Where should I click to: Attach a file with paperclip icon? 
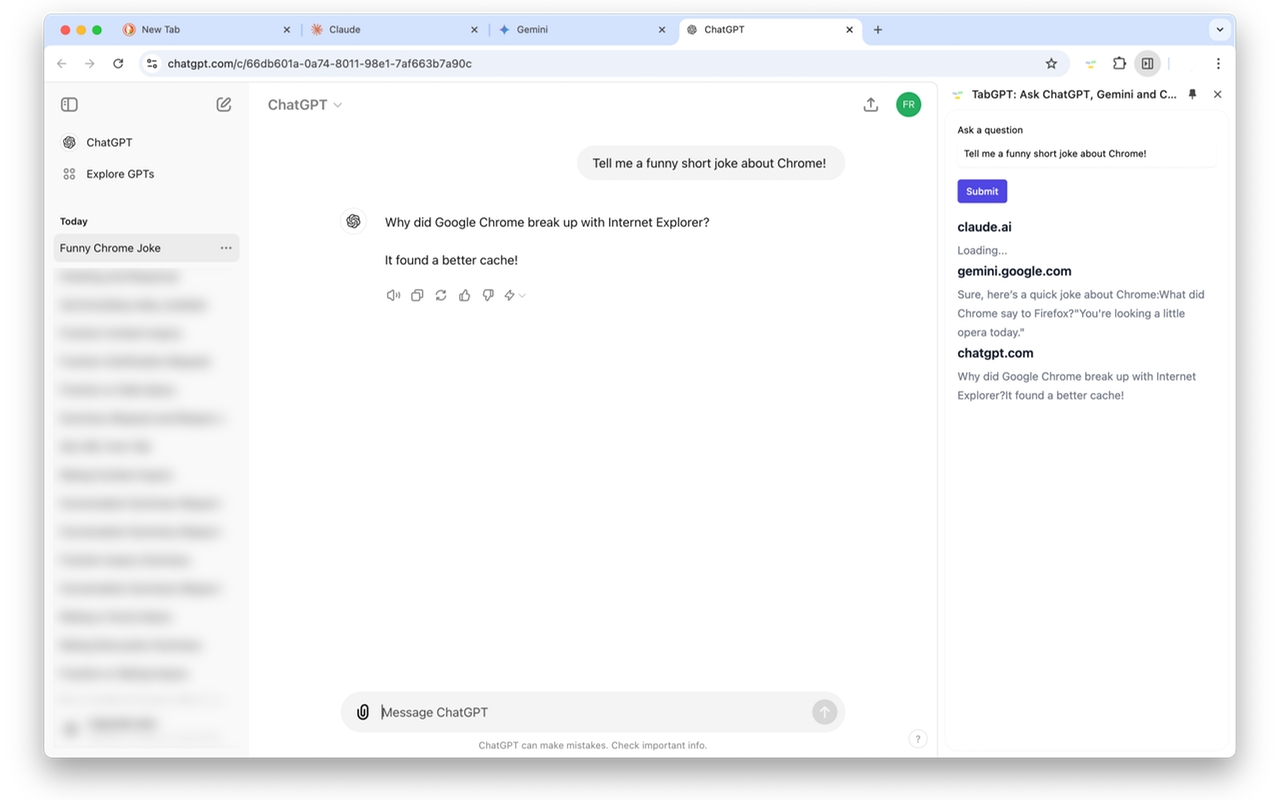point(363,712)
